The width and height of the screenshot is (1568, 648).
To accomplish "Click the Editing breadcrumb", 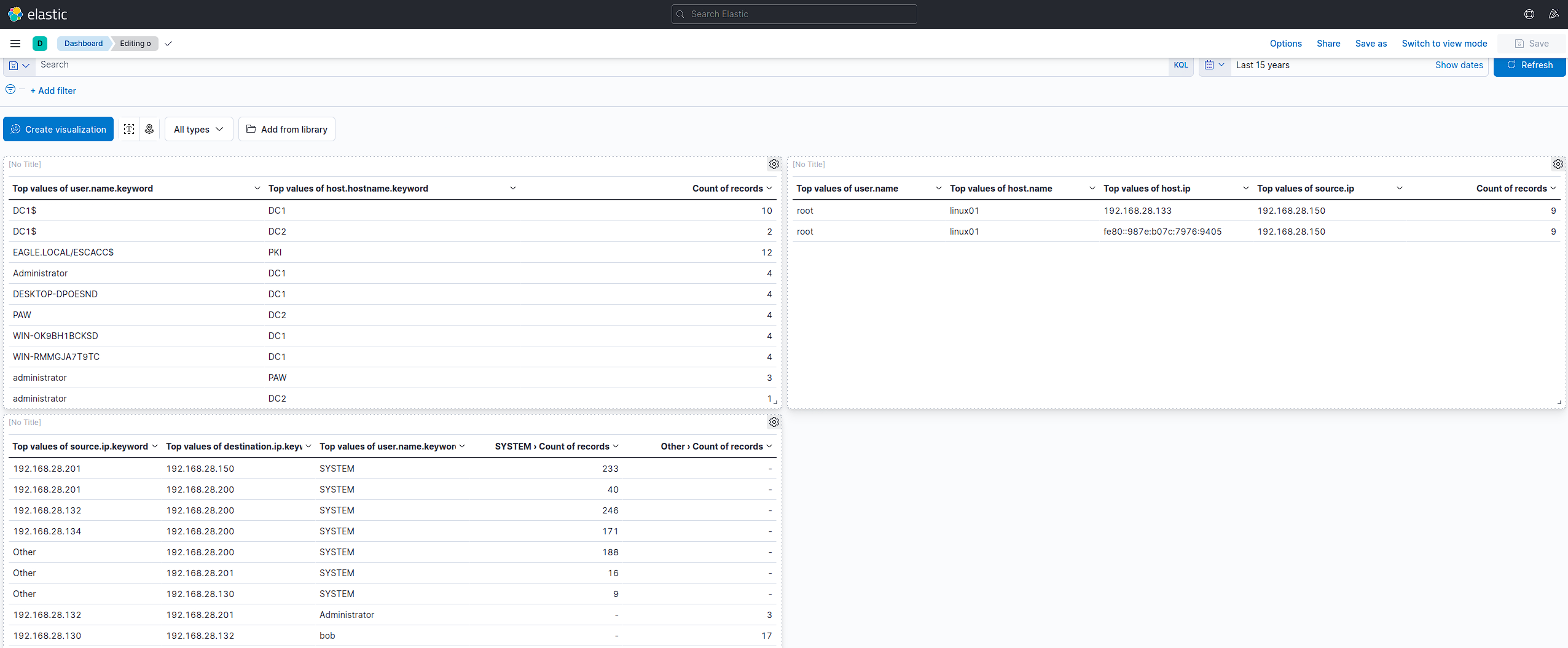I will 135,44.
